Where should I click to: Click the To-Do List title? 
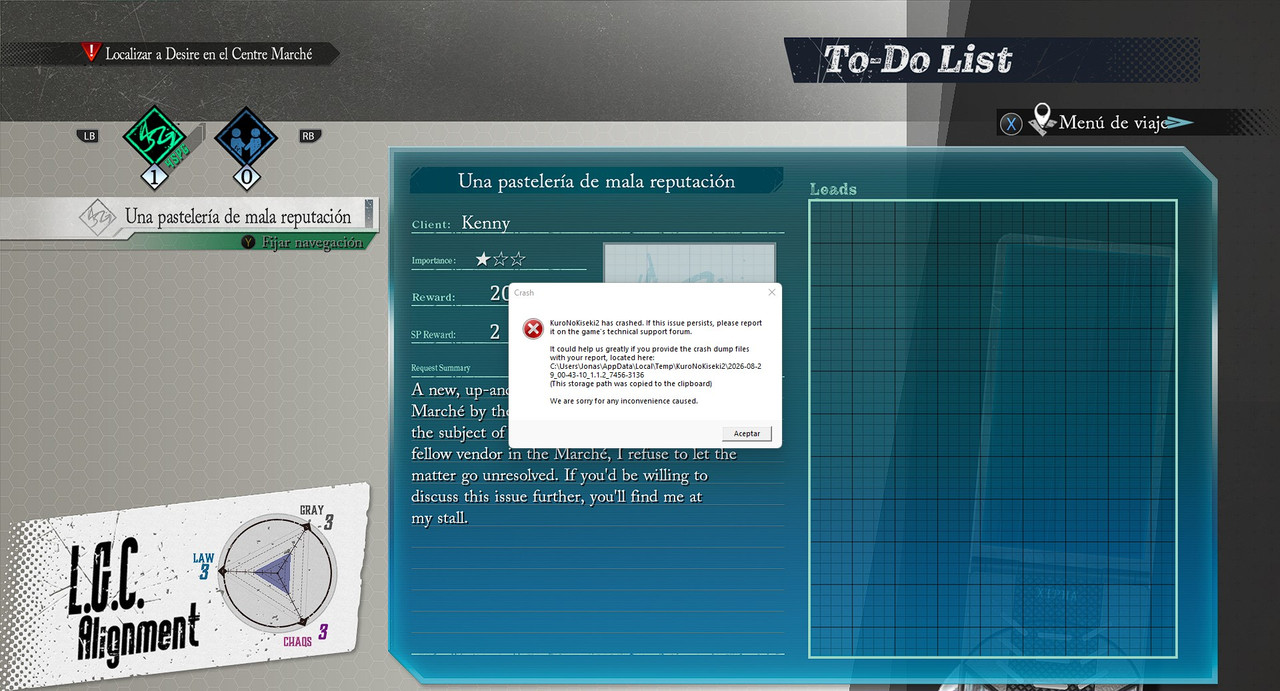pos(918,60)
